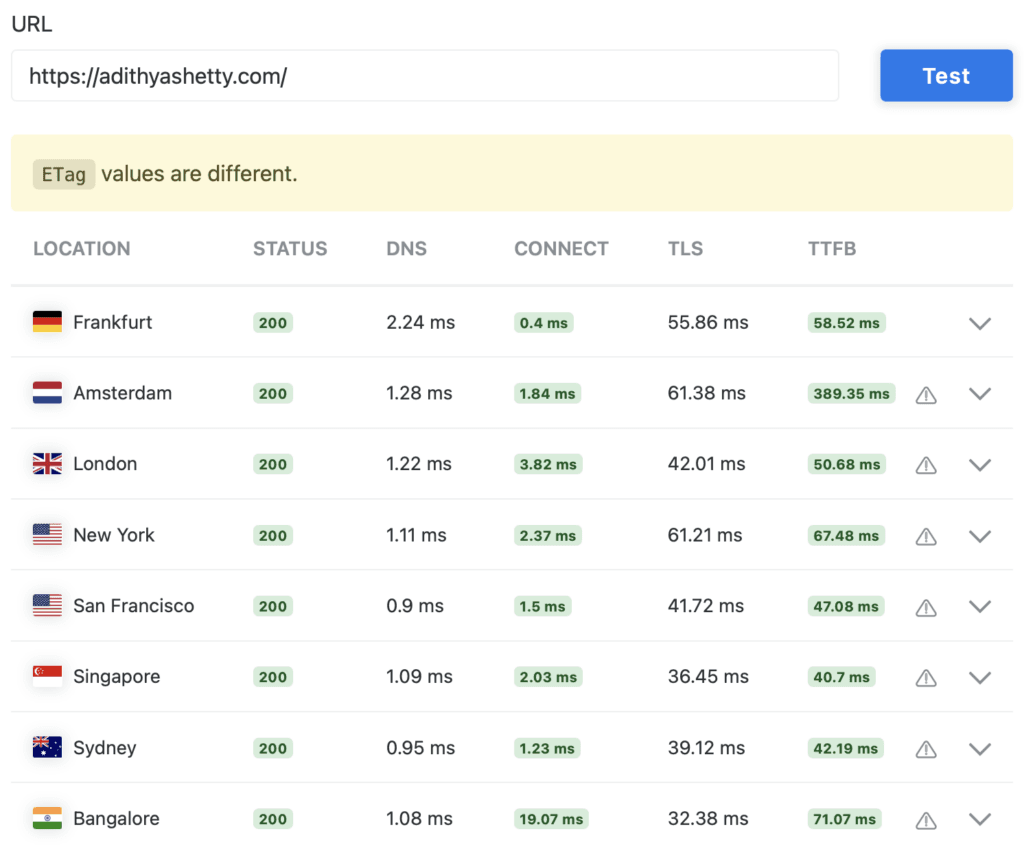Click the Bangalore warning icon

pos(926,820)
